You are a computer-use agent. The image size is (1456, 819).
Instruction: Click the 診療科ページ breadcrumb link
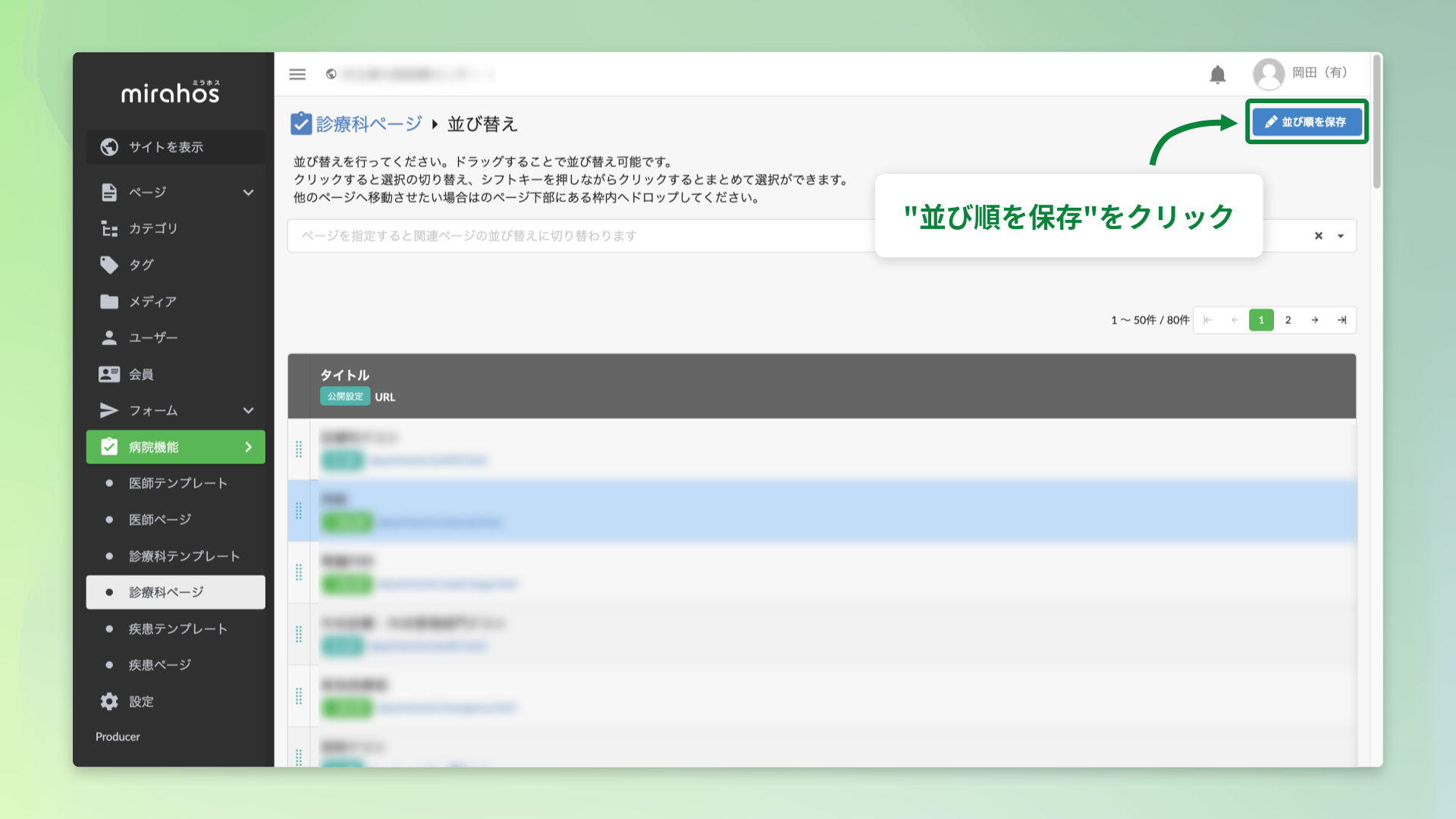[369, 124]
